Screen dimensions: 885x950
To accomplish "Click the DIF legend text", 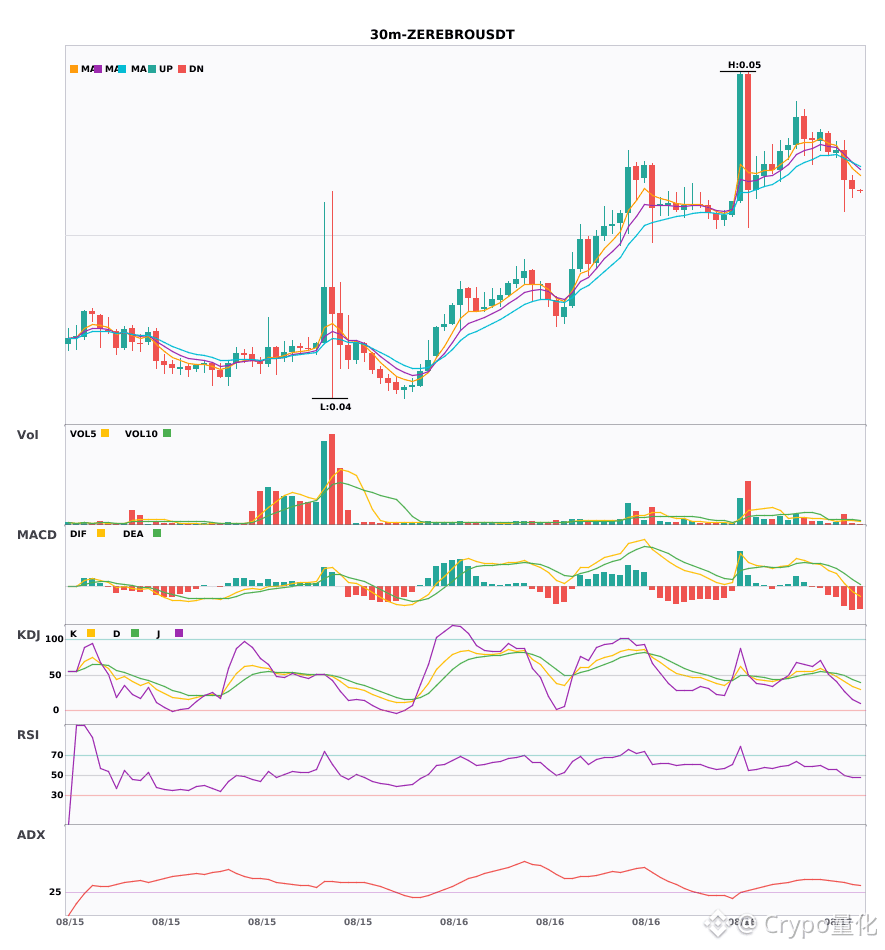I will (78, 534).
